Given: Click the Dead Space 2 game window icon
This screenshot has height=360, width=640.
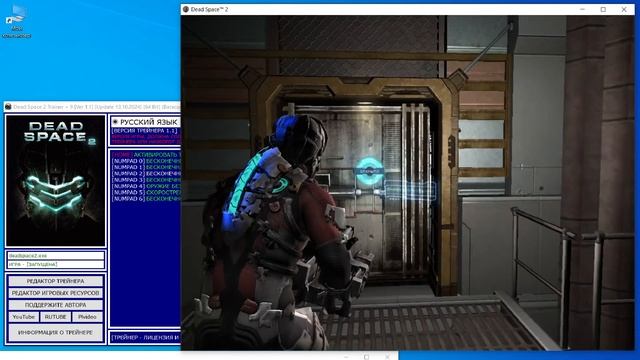Looking at the screenshot, I should point(186,9).
